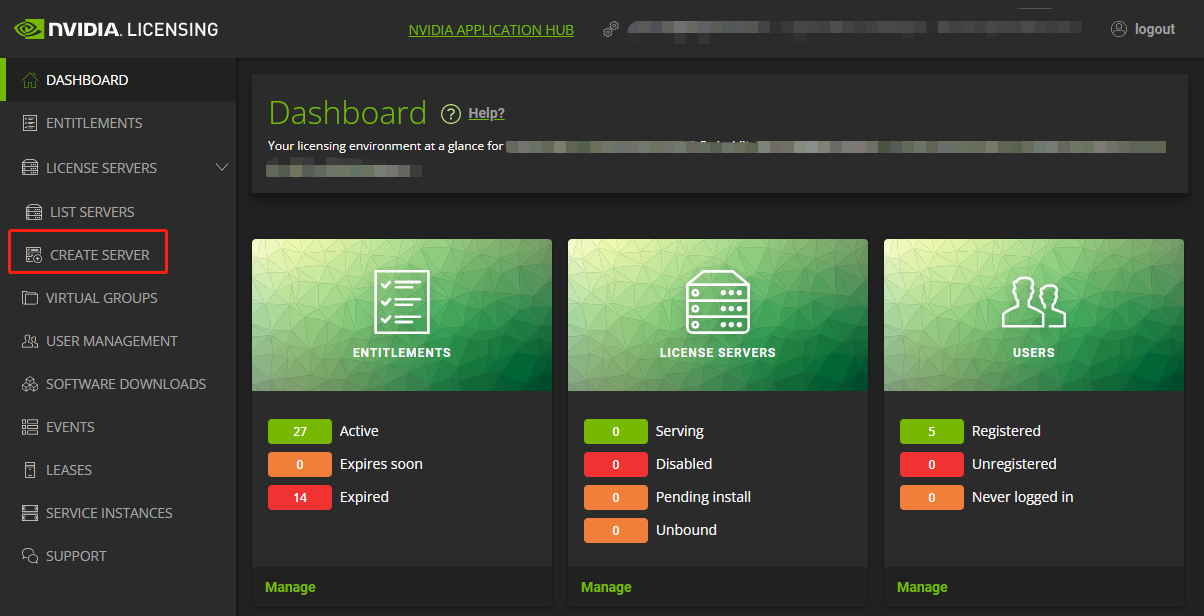
Task: Click the Never logged in count badge
Action: [x=932, y=497]
